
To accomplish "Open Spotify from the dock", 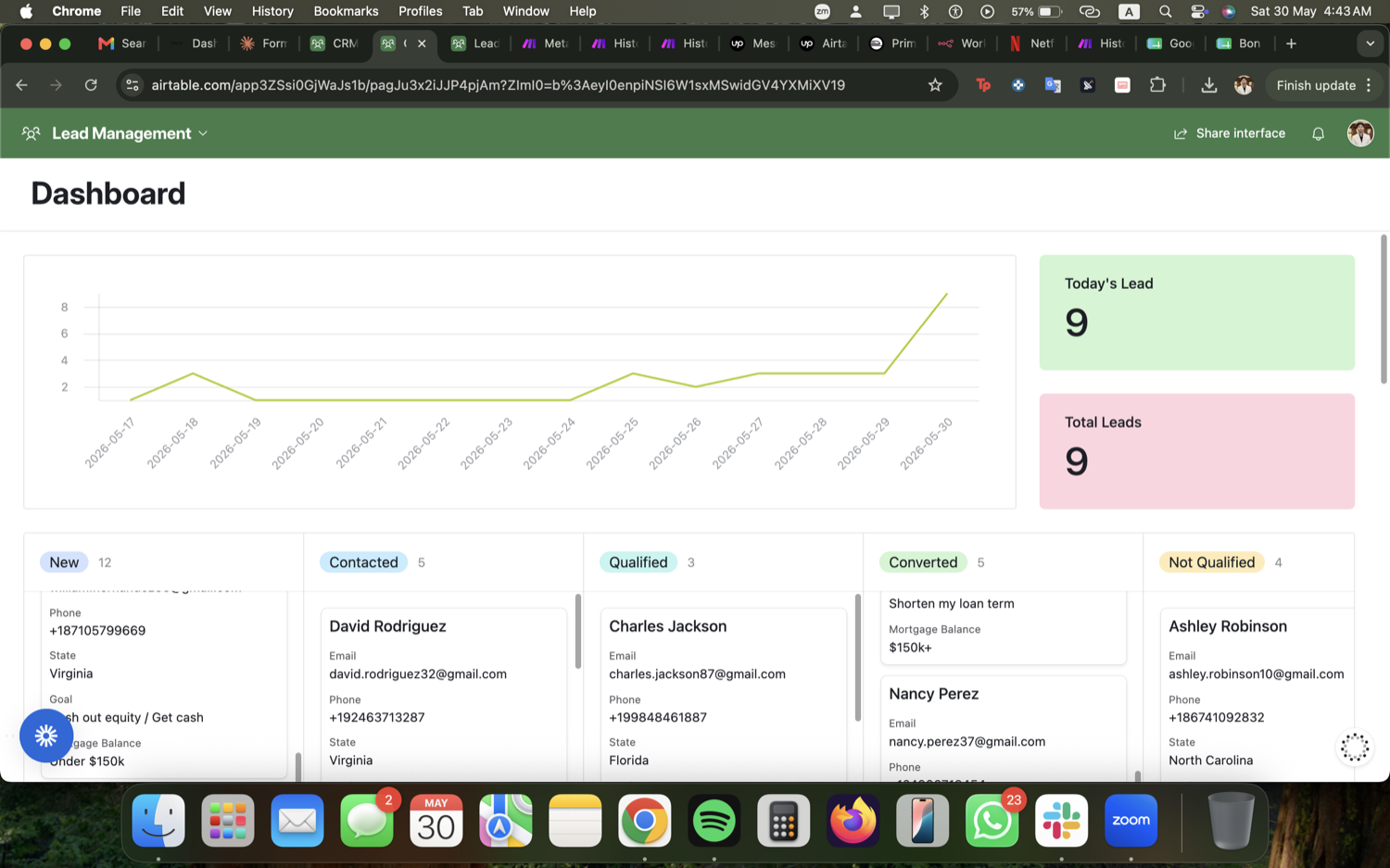I will pos(714,821).
